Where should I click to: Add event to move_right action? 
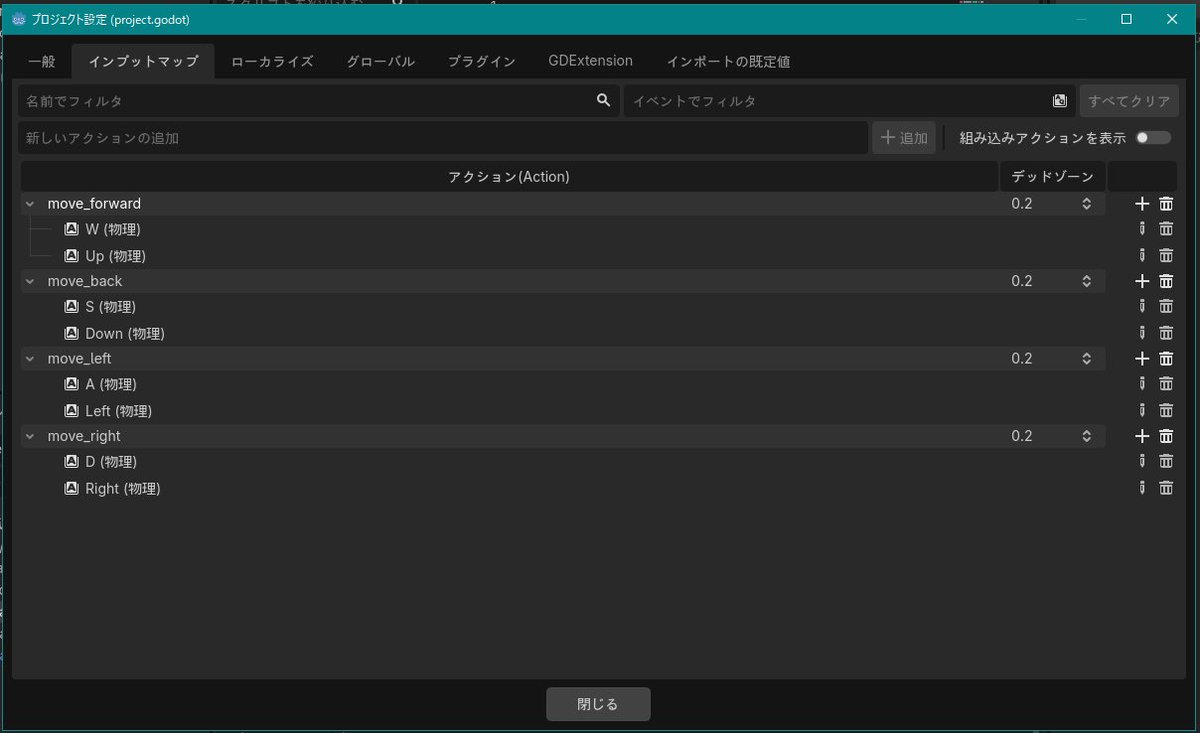[1142, 436]
